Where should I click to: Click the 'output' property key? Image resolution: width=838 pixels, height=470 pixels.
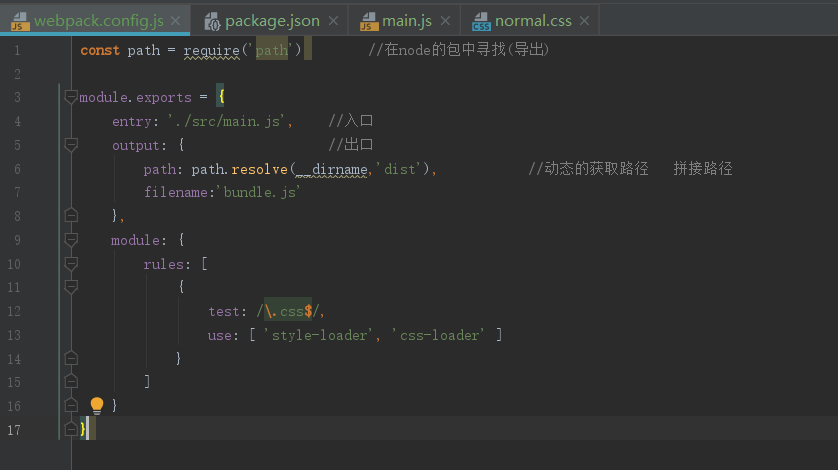coord(136,145)
